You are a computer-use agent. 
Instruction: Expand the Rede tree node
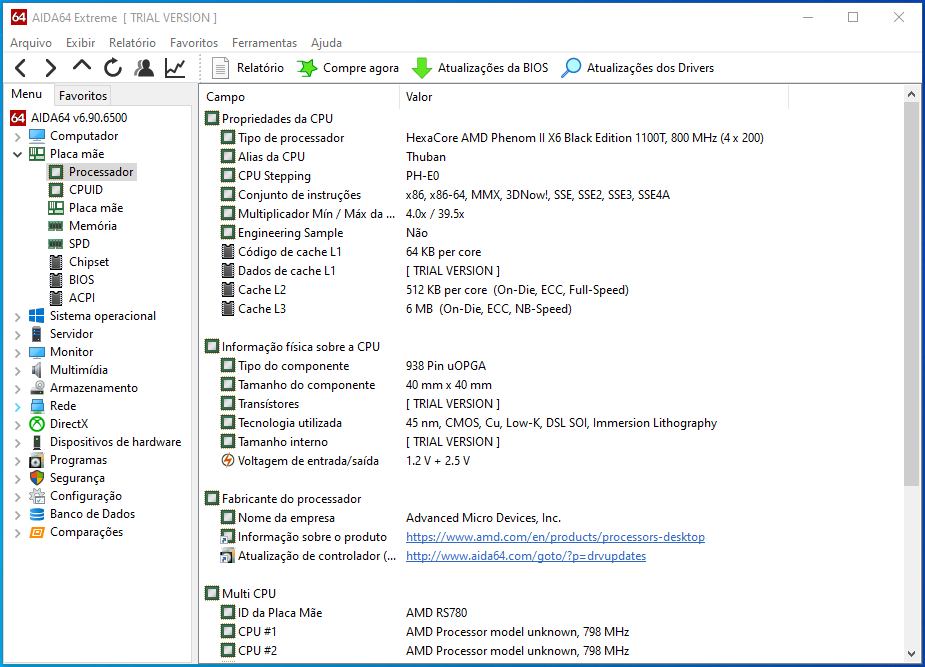18,407
